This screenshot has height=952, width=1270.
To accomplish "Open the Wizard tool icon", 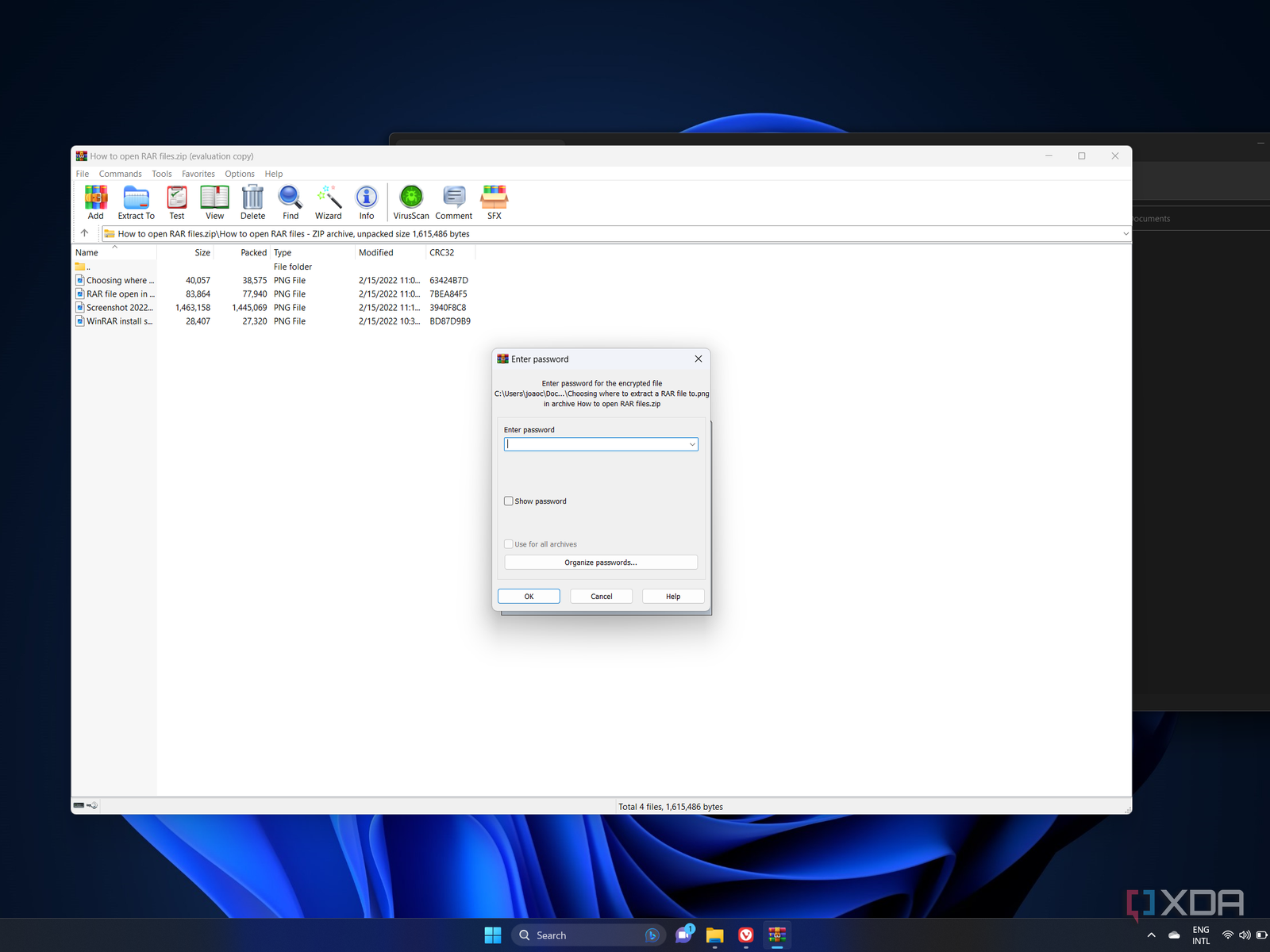I will tap(328, 202).
